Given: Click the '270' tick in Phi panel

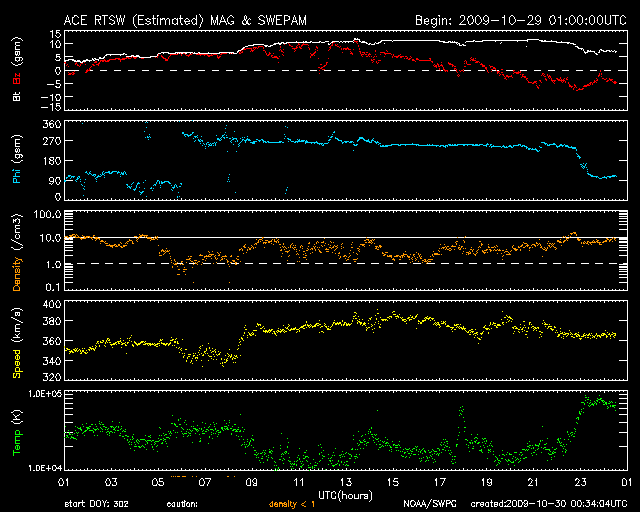Looking at the screenshot, I should click(x=52, y=141).
